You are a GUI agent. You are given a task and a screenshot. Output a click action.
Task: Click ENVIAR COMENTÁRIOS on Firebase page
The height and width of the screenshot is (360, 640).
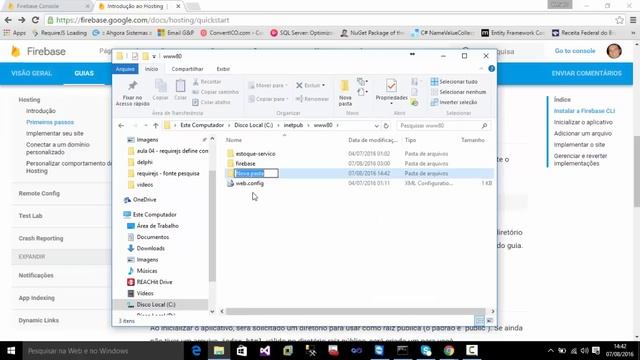[587, 73]
